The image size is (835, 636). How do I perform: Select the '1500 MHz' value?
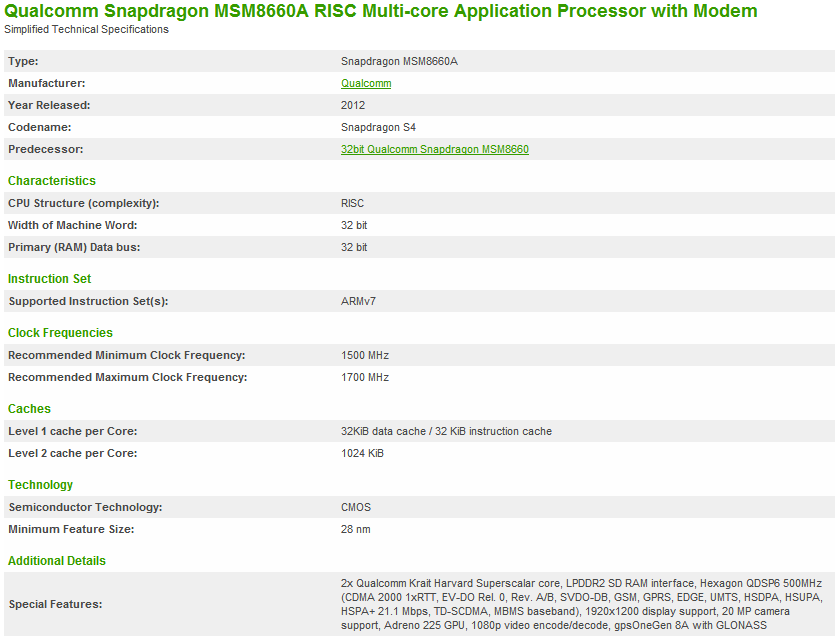click(x=365, y=355)
